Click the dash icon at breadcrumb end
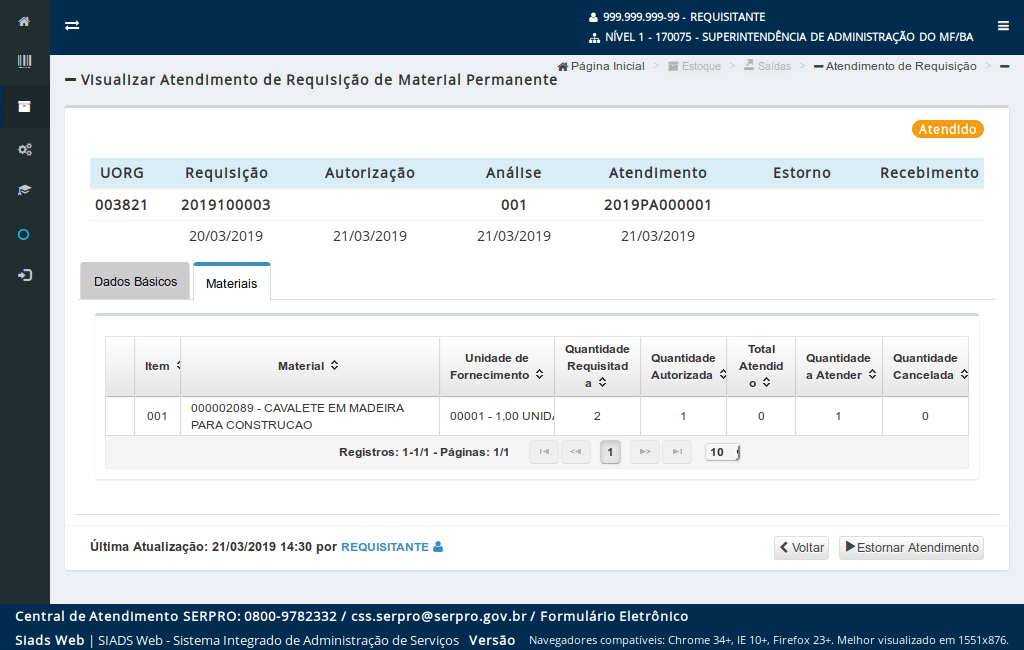This screenshot has width=1024, height=650. [x=1004, y=66]
